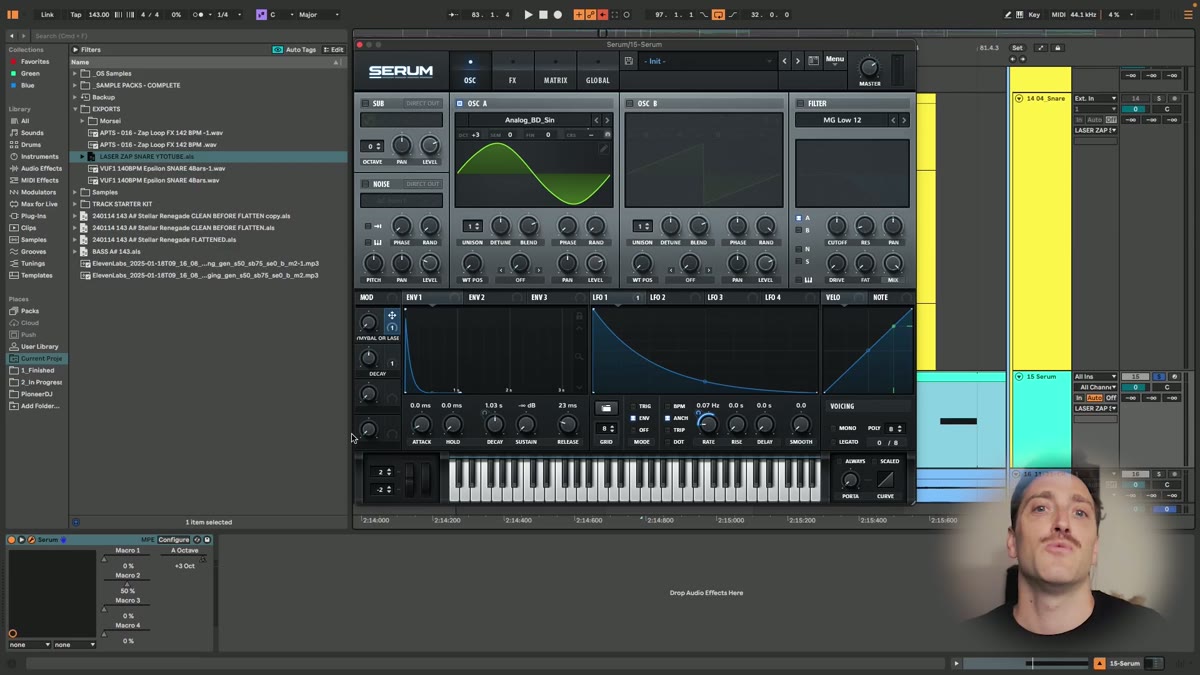1200x675 pixels.
Task: Toggle LFO BPM sync checkbox
Action: [x=668, y=407]
